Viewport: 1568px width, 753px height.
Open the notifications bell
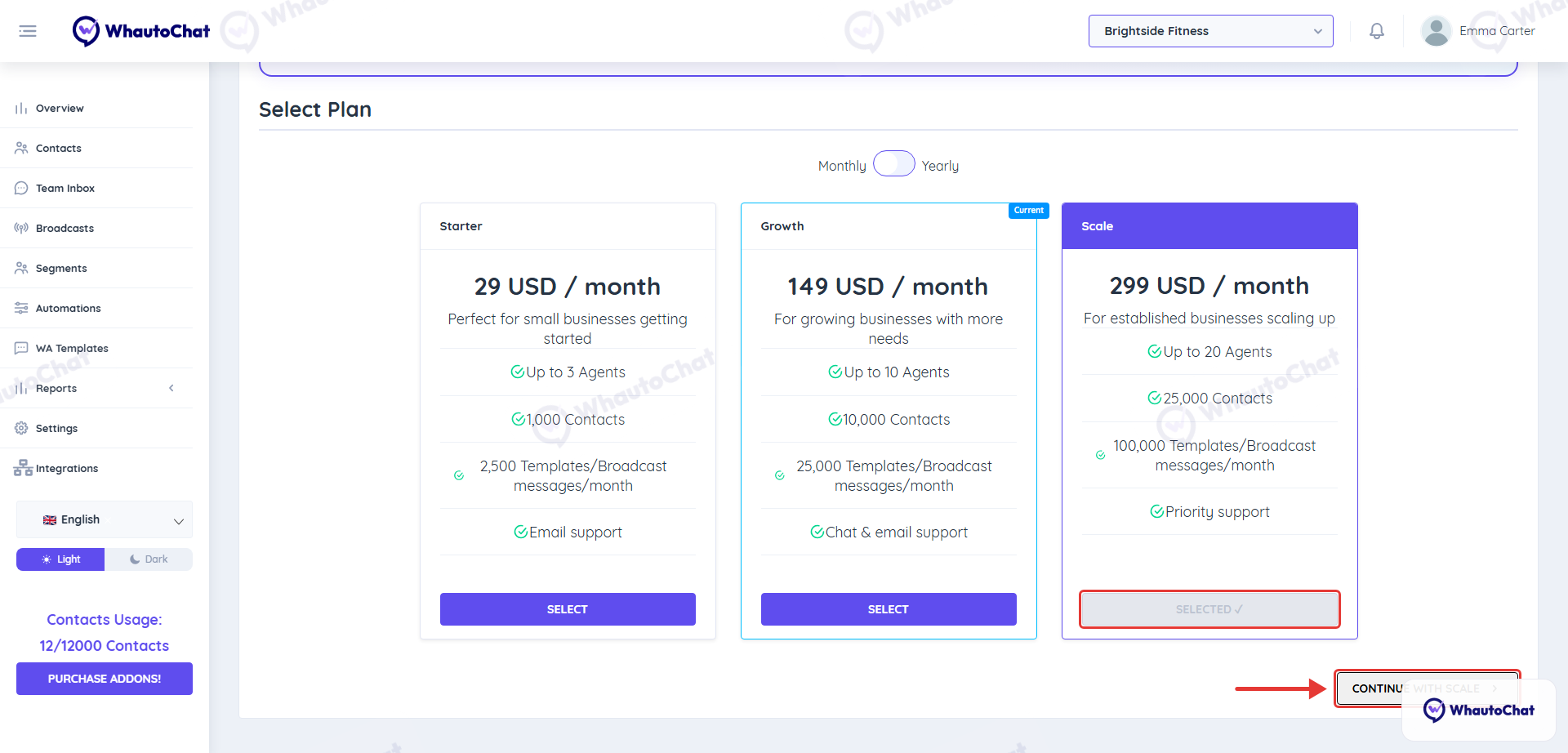tap(1377, 31)
